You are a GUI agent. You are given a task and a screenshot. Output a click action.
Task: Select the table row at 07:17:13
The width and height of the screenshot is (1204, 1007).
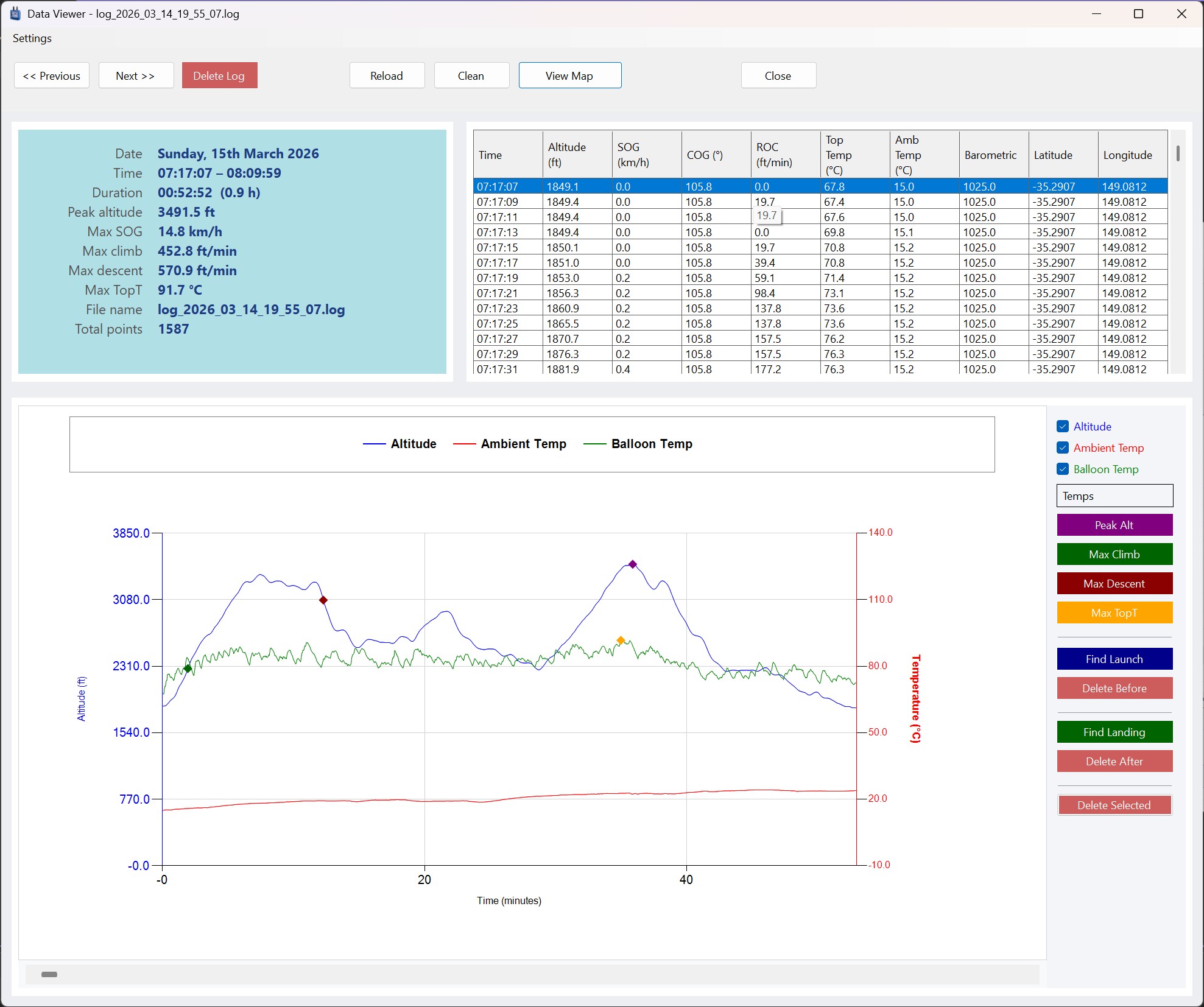point(820,232)
